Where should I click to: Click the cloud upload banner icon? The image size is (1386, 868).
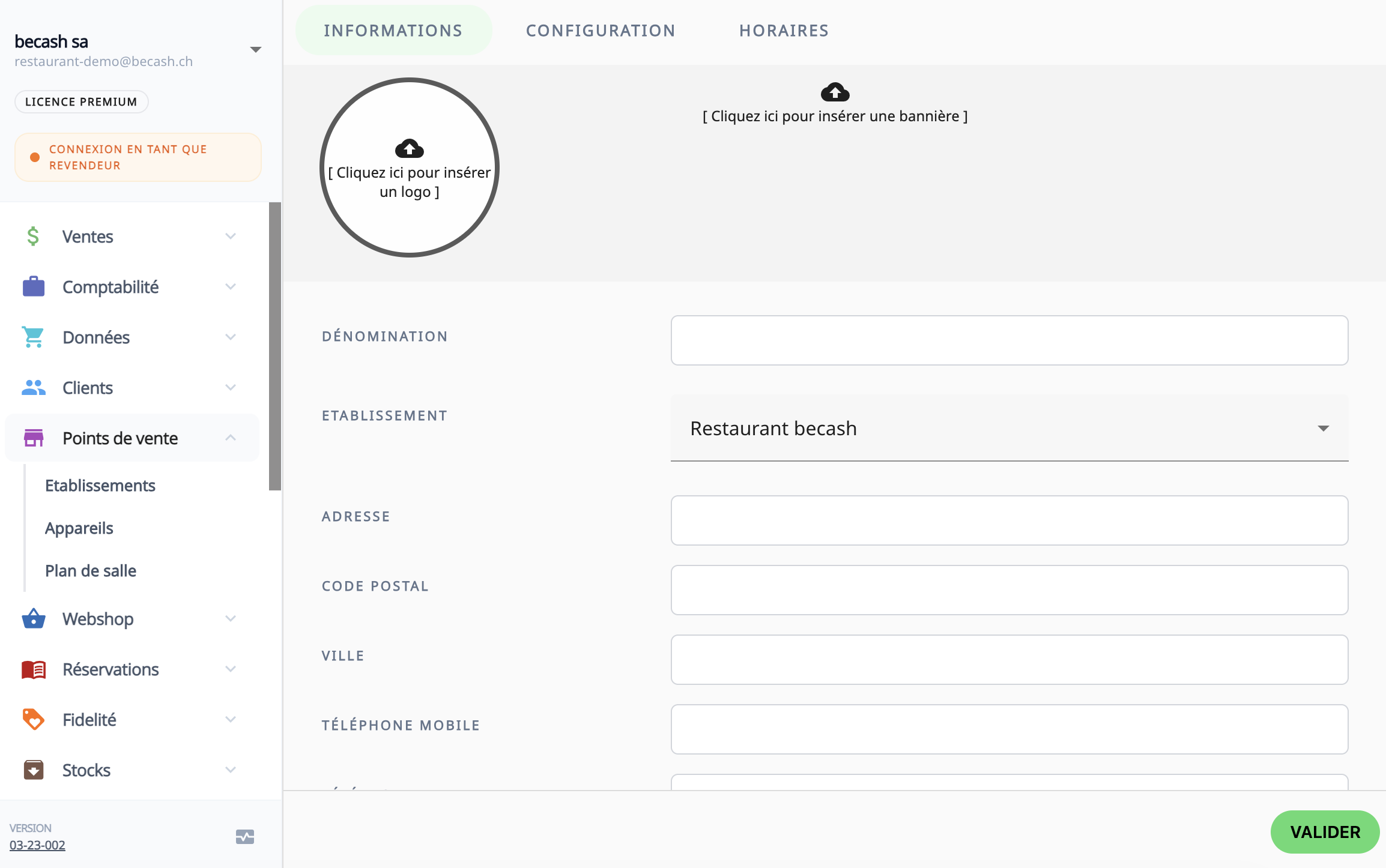coord(835,92)
